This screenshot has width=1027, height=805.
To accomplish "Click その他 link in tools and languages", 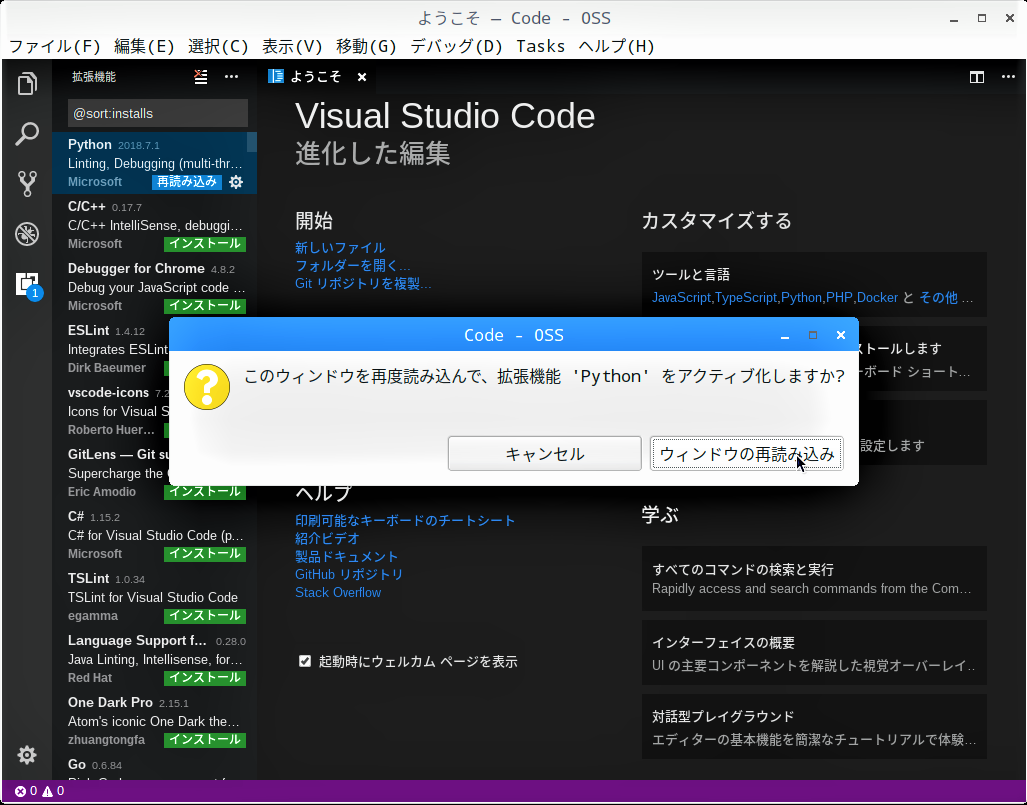I will 938,298.
